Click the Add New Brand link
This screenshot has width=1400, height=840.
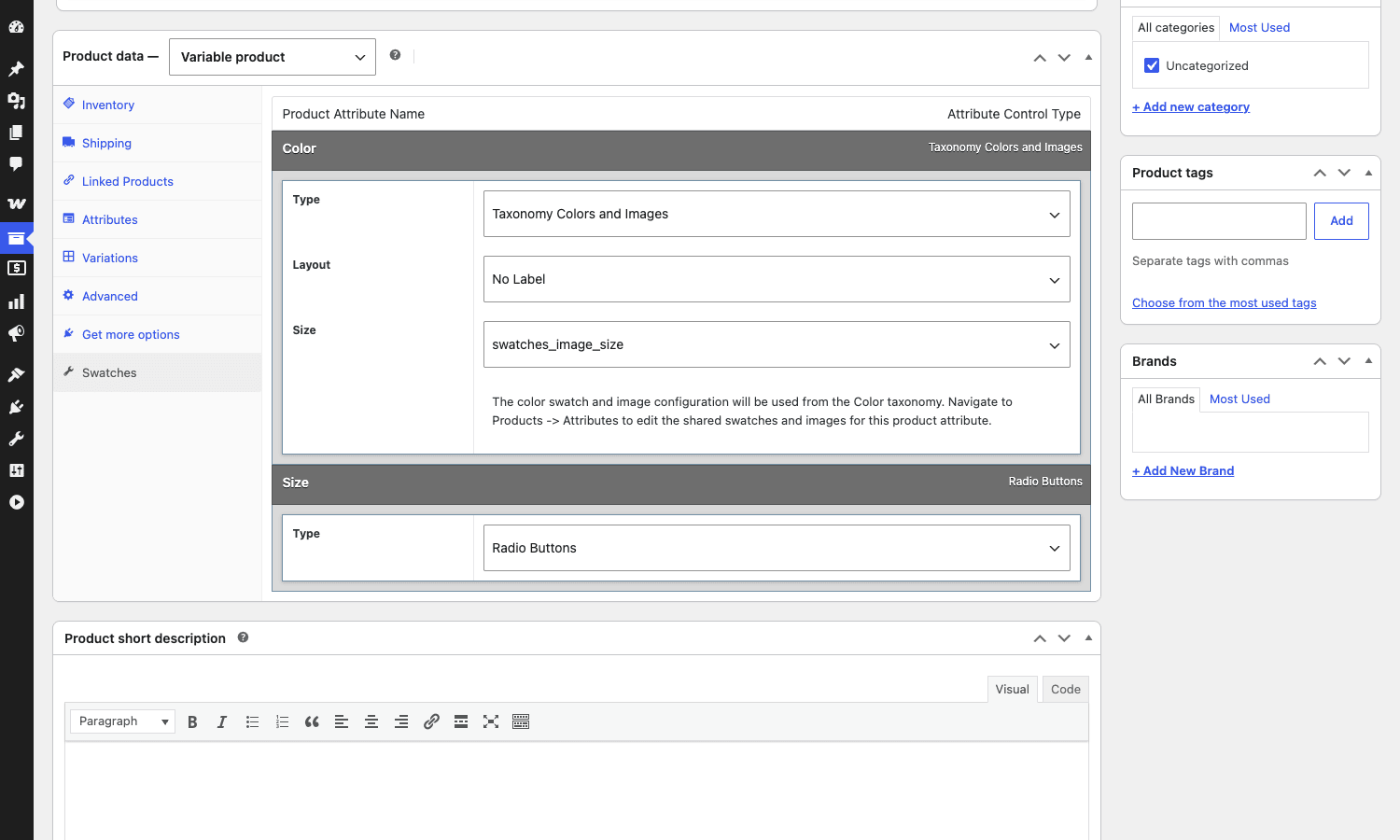[x=1183, y=470]
